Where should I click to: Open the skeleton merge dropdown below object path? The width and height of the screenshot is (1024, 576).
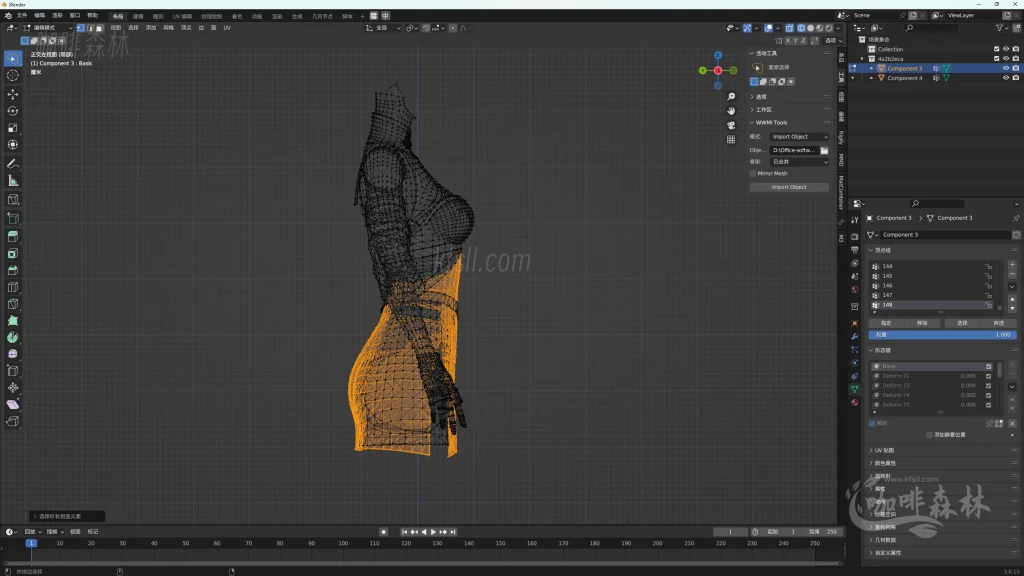tap(799, 161)
